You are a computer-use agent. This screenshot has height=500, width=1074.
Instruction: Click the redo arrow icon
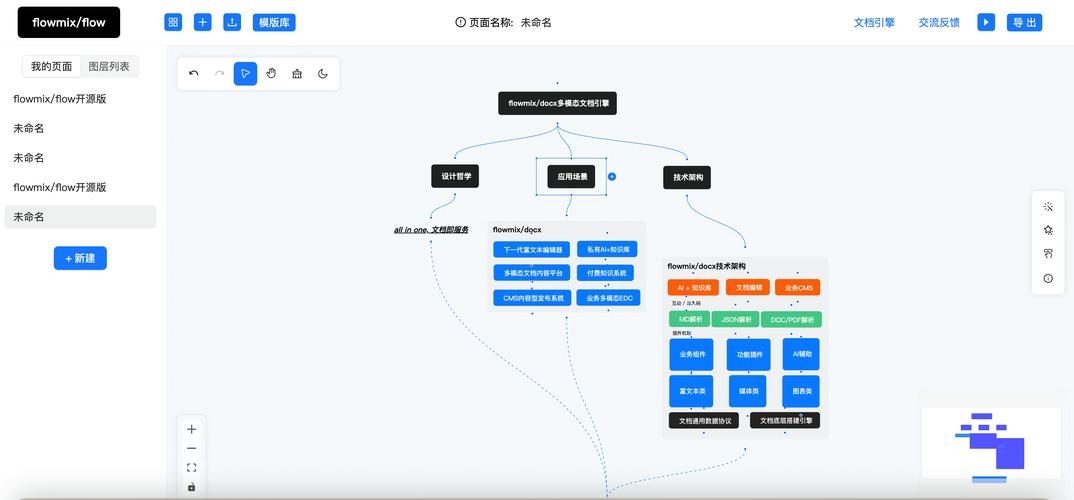219,73
